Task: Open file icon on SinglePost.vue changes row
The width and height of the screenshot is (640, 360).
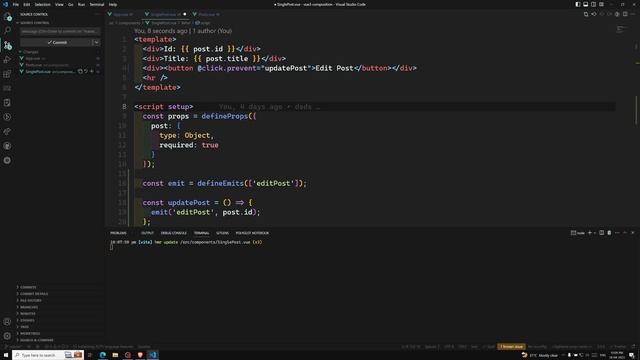Action: [80, 71]
